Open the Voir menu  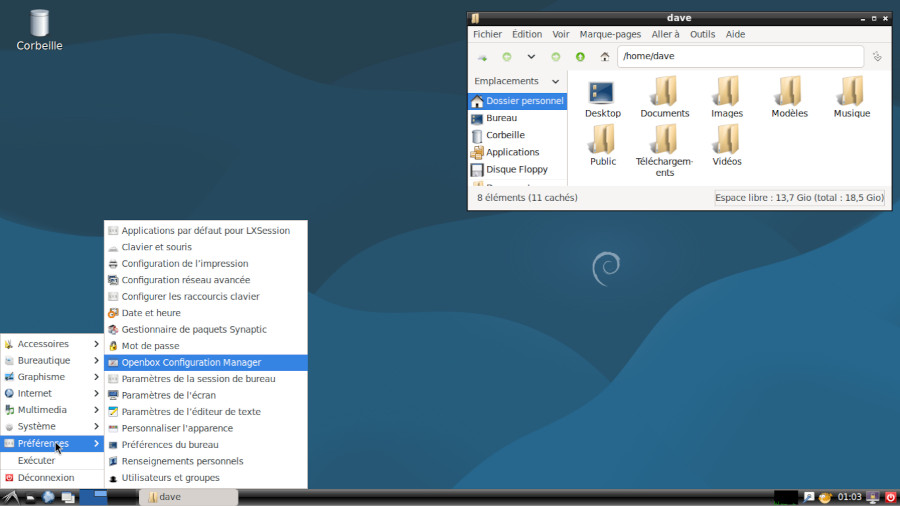(x=561, y=34)
